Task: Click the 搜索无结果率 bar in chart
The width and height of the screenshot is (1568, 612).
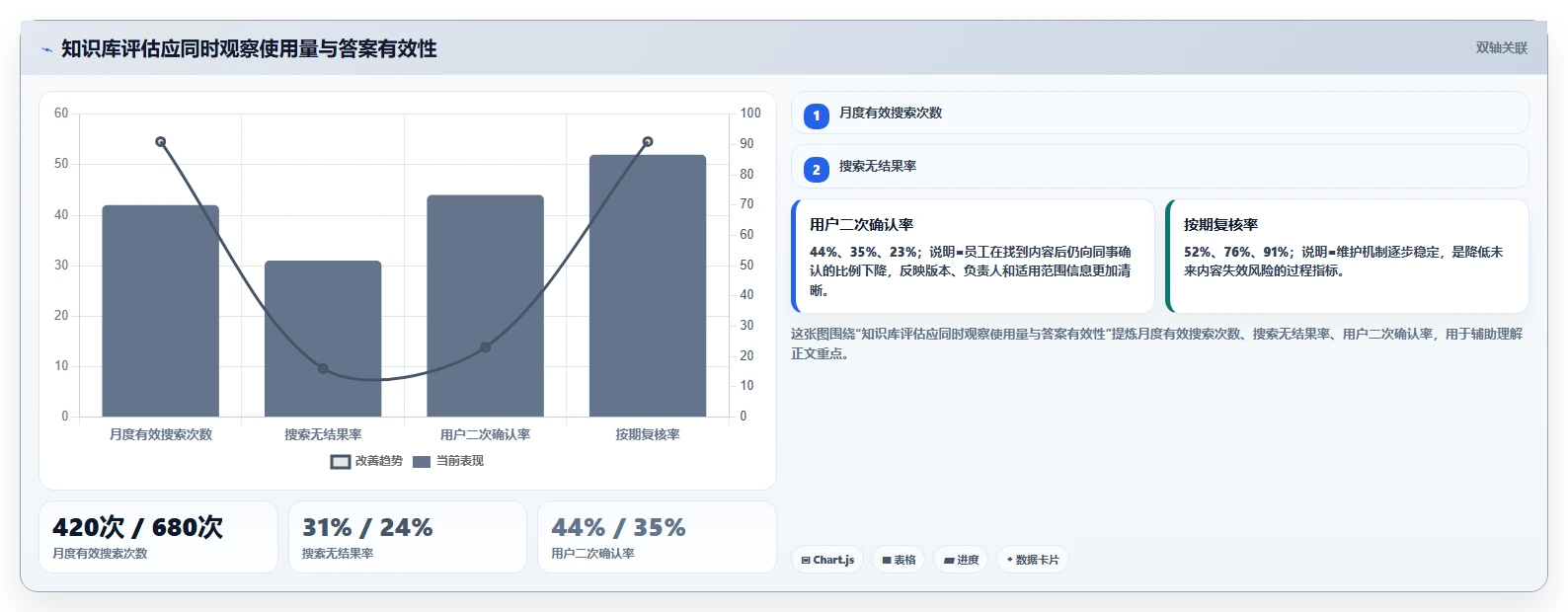Action: pos(323,339)
